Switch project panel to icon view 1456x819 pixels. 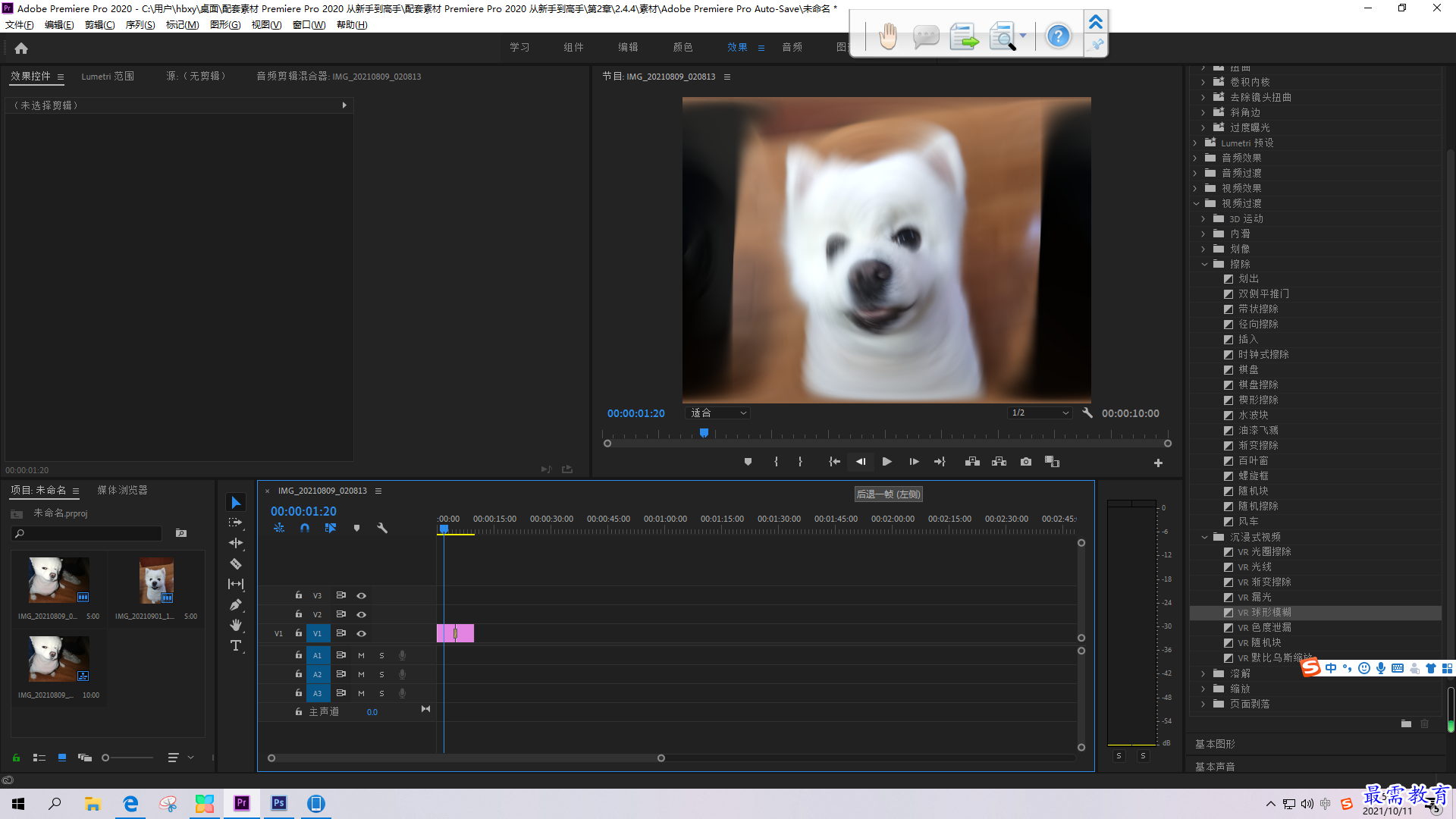coord(62,758)
